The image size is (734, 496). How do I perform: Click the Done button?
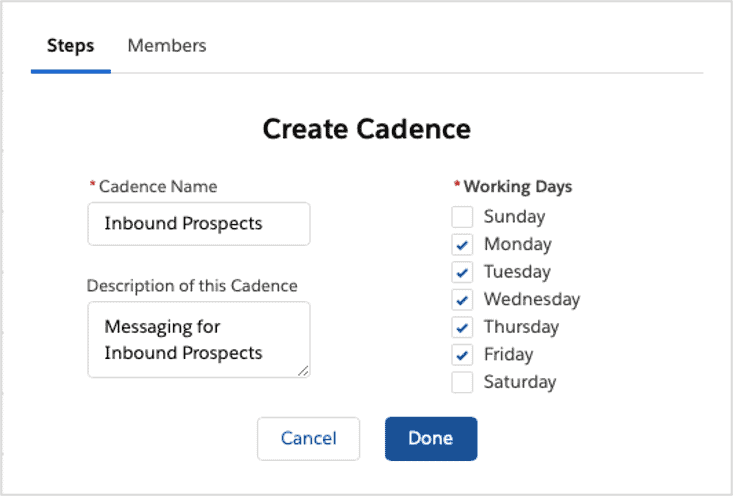[431, 438]
